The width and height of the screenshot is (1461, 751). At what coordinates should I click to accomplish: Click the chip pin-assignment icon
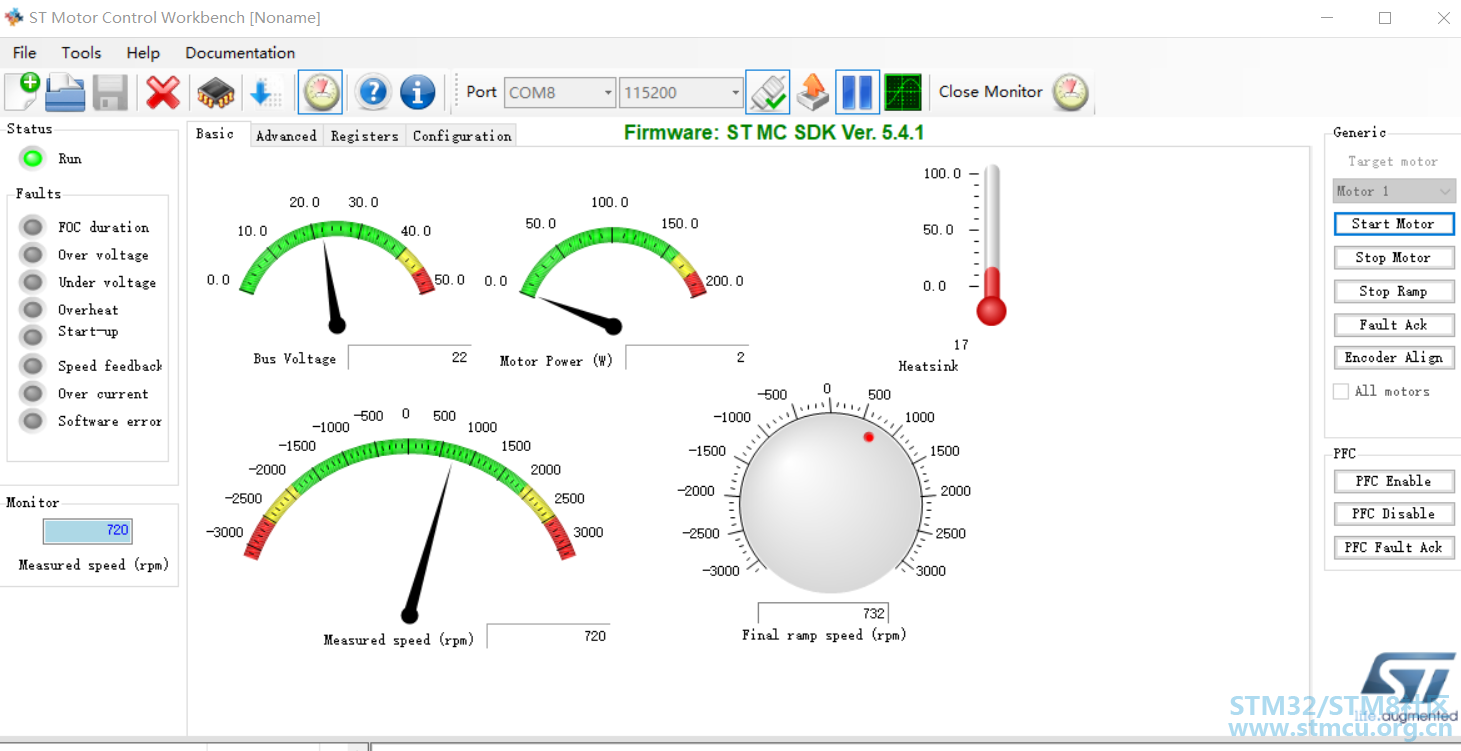tap(215, 93)
